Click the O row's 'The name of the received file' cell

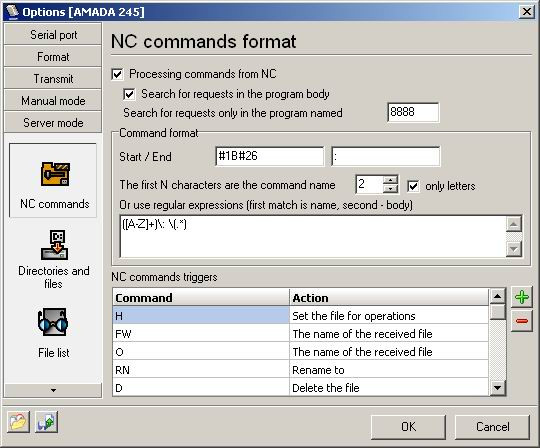pyautogui.click(x=389, y=352)
